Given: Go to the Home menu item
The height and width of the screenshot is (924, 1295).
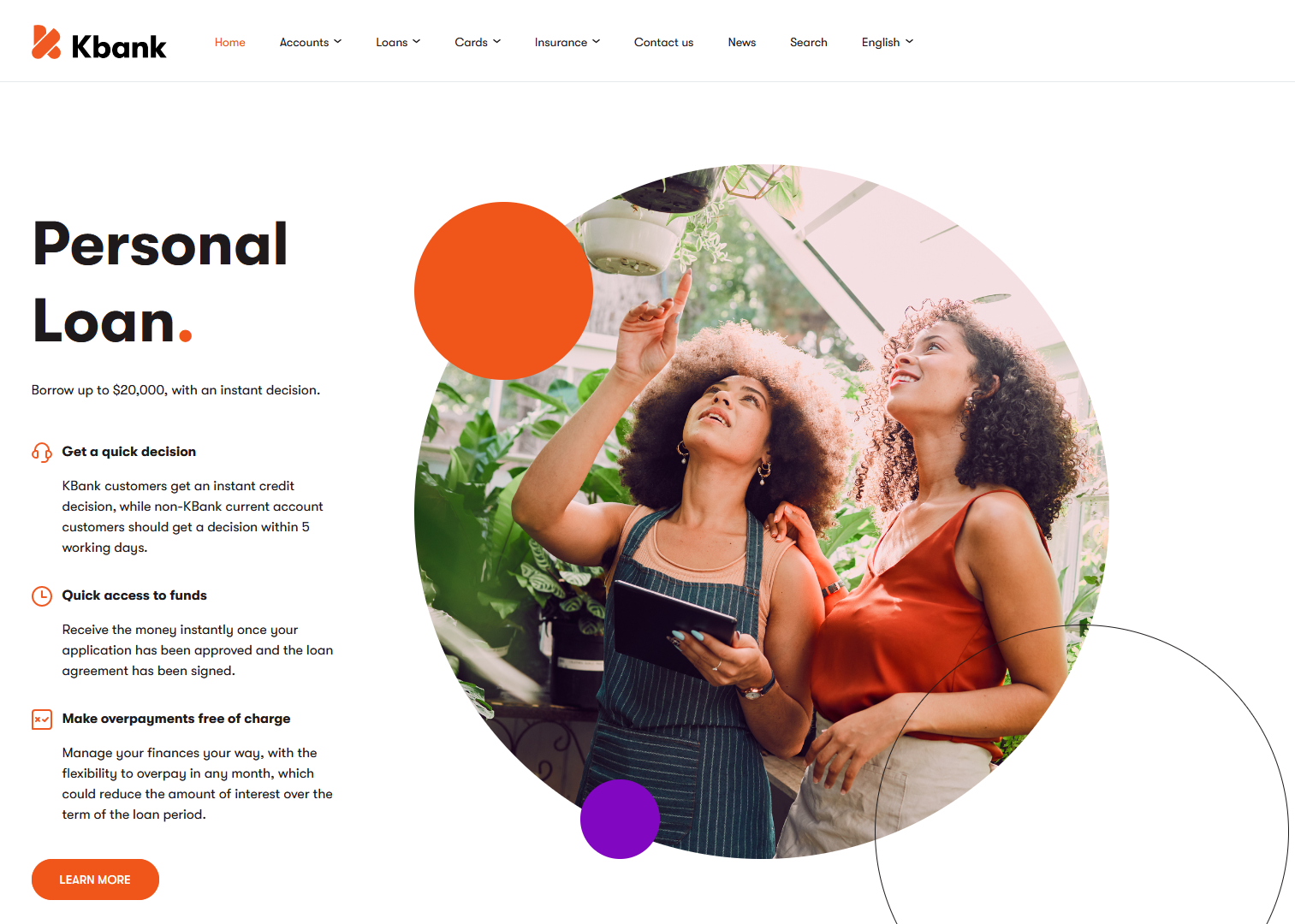Looking at the screenshot, I should coord(230,42).
